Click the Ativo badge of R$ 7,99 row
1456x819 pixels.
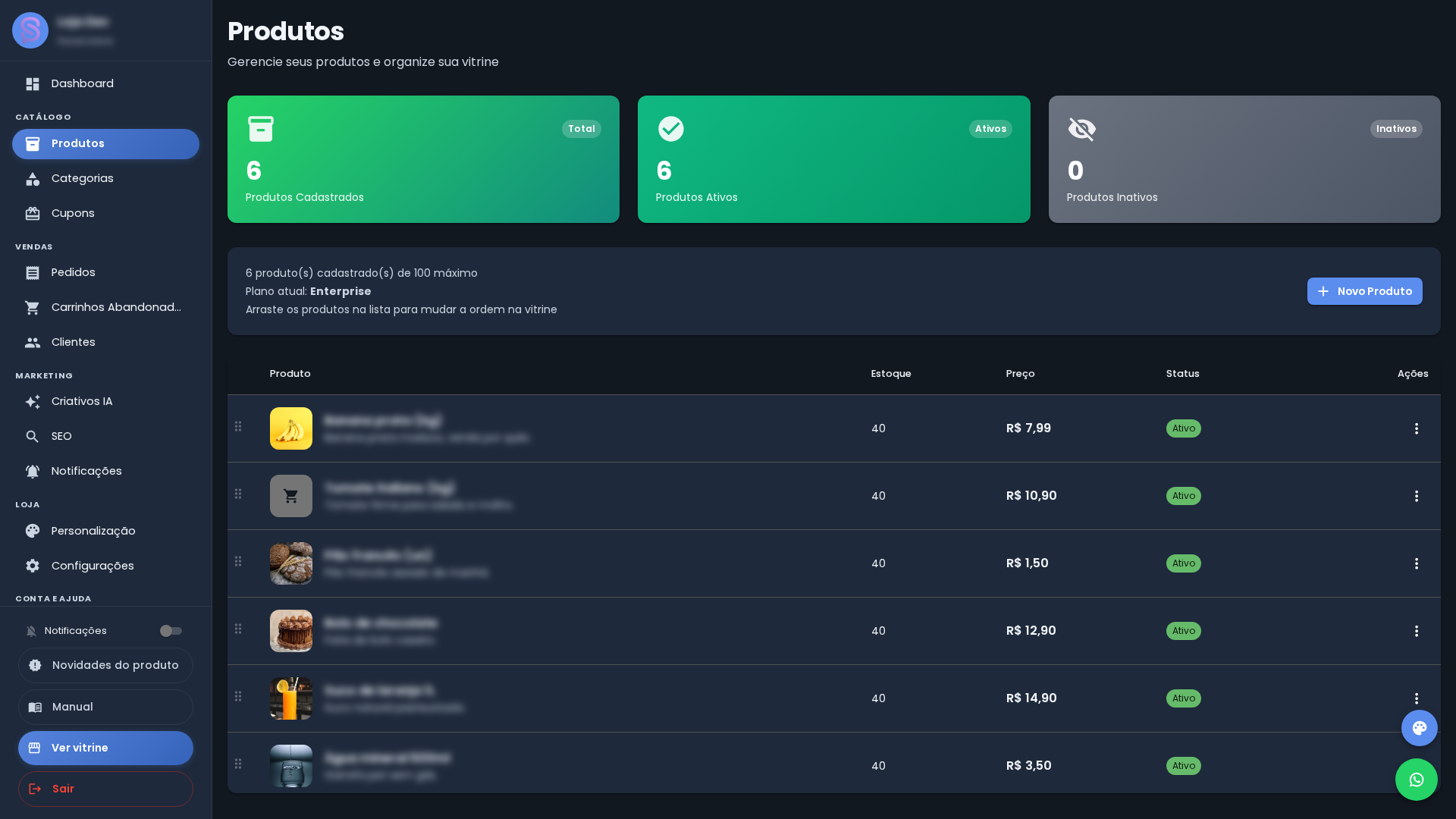(x=1183, y=428)
